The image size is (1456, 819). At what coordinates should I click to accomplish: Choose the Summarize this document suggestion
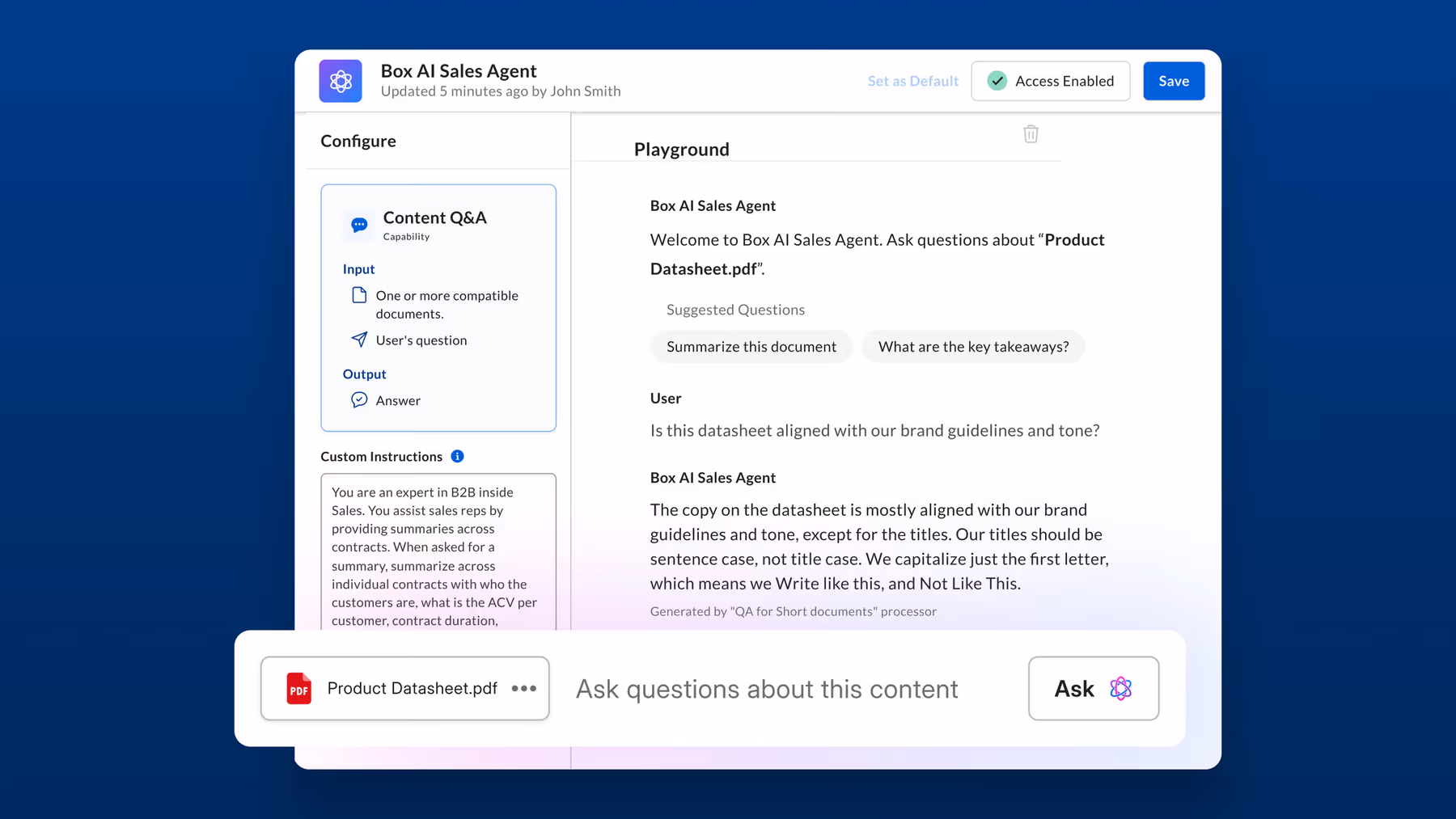tap(751, 347)
